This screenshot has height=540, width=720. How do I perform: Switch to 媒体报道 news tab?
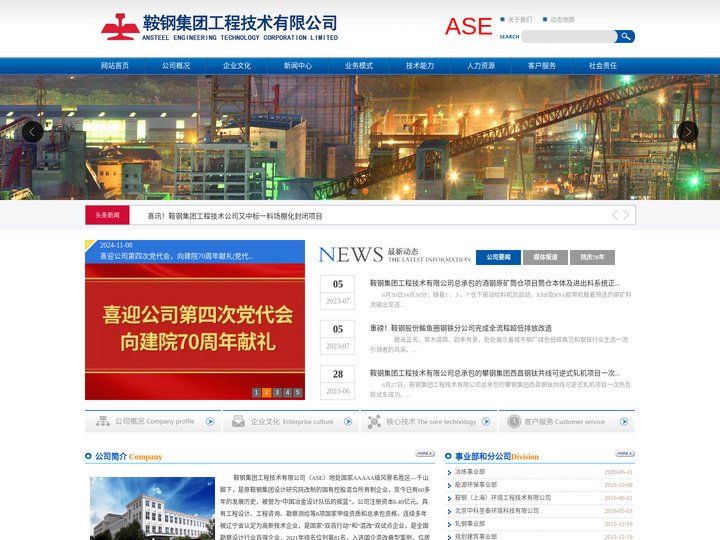tap(546, 257)
